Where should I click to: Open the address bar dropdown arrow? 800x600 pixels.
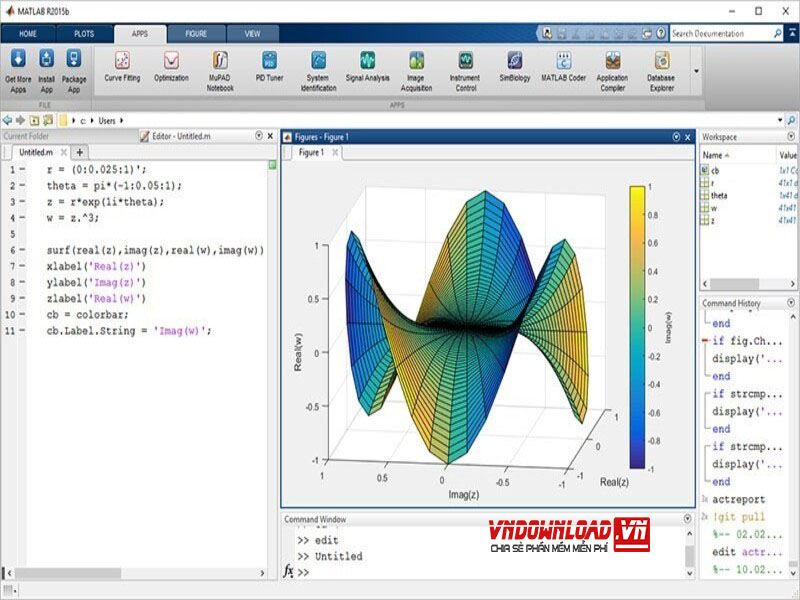[x=780, y=120]
